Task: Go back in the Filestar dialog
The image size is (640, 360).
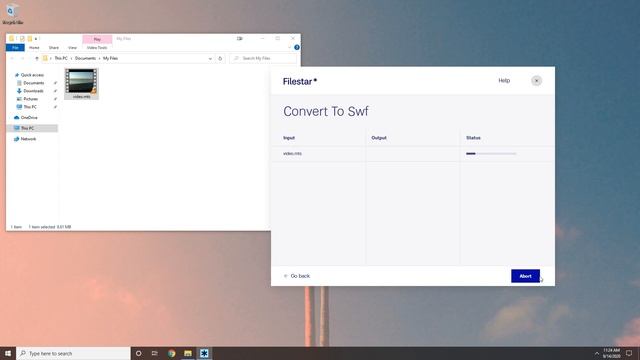Action: pyautogui.click(x=297, y=276)
